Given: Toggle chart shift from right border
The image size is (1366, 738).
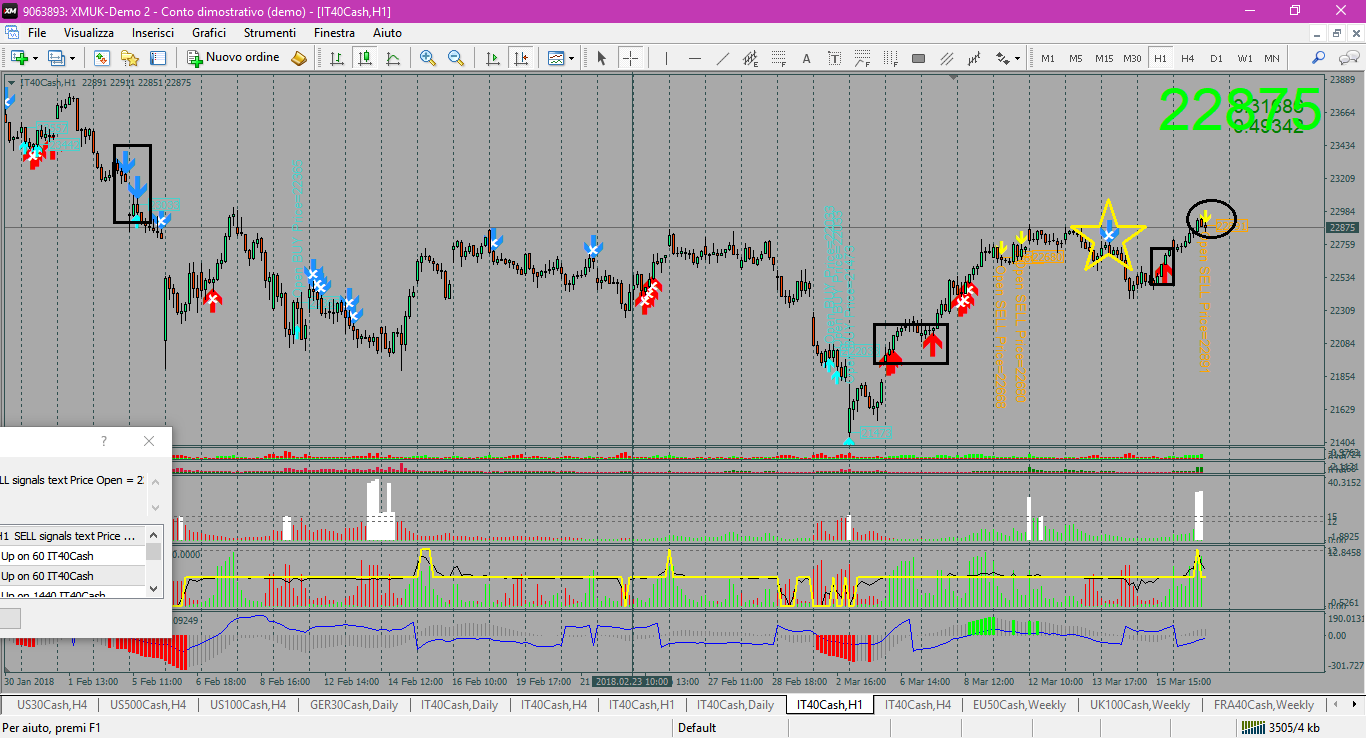Looking at the screenshot, I should [x=520, y=58].
